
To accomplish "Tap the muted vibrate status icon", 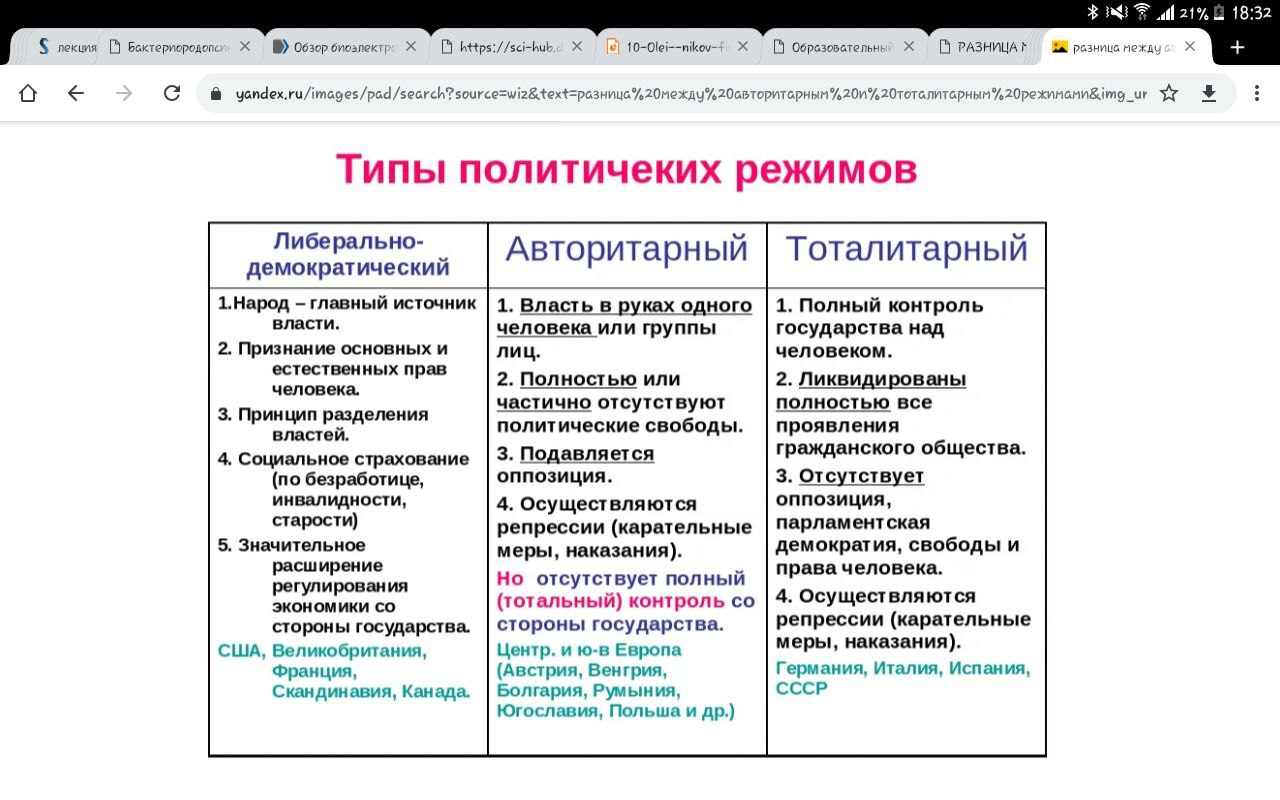I will coord(1116,13).
